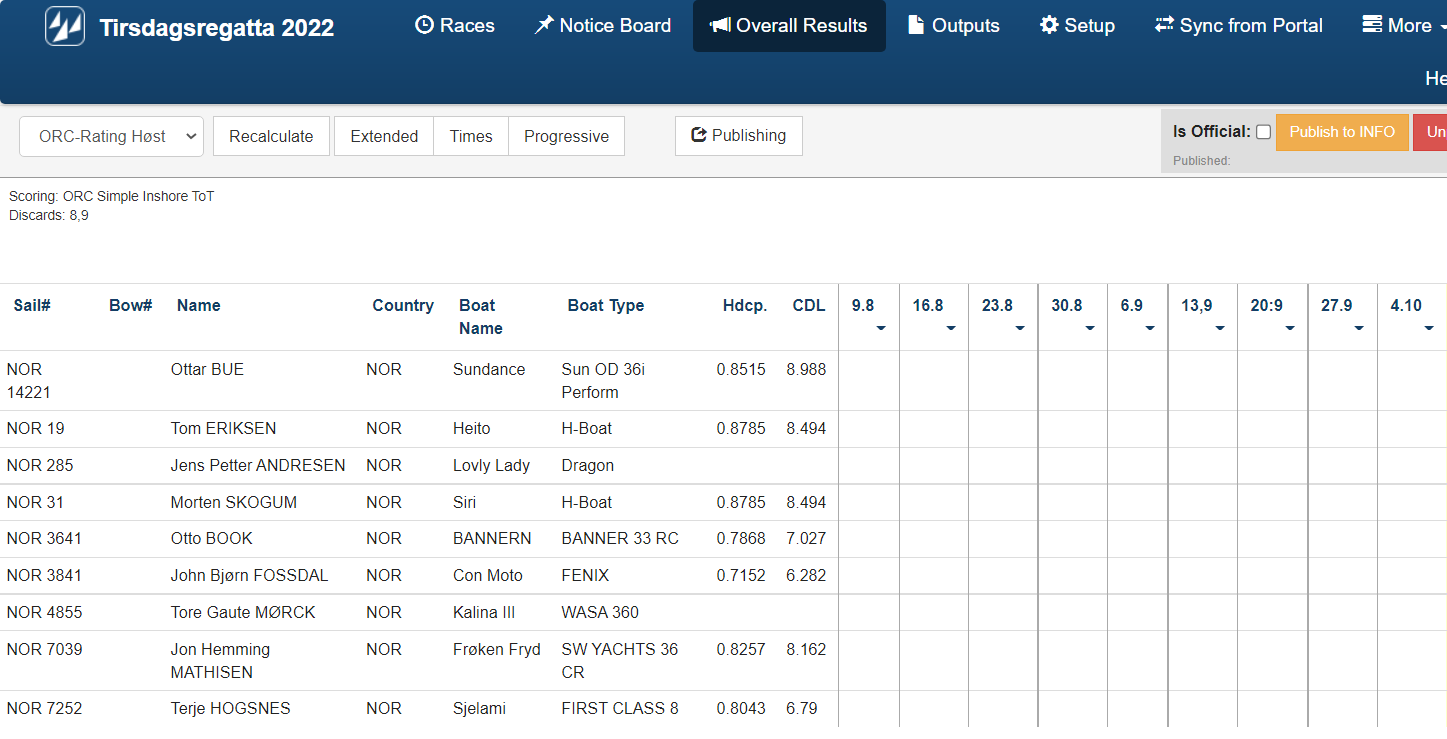This screenshot has height=739, width=1447.
Task: Expand the 9.8 race column dropdown arrow
Action: click(881, 328)
